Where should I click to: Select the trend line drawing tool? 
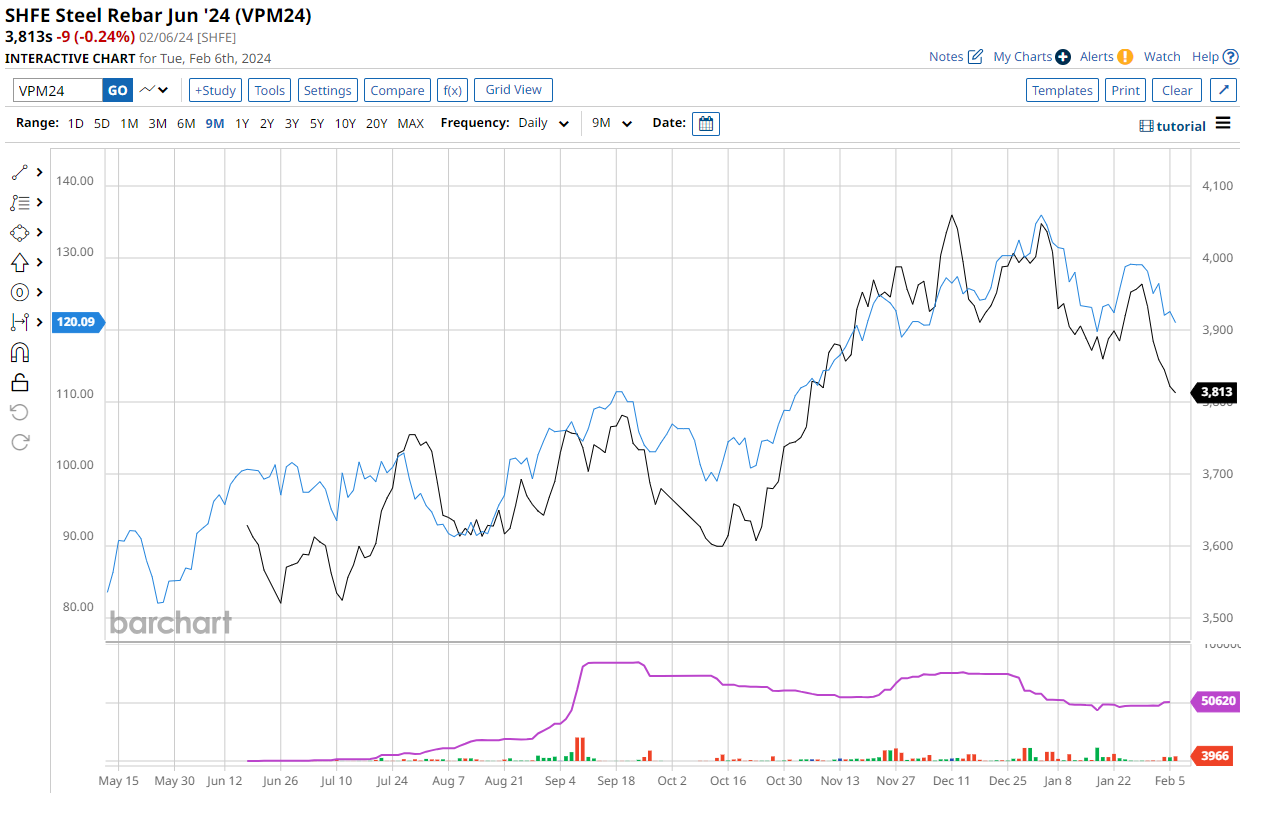pyautogui.click(x=19, y=173)
